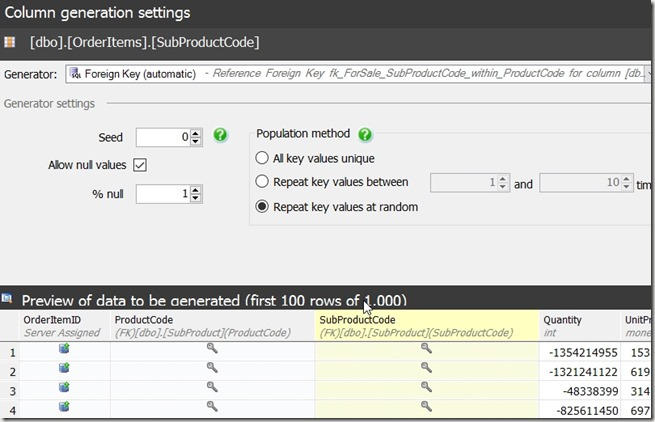Increase the Seed value with up arrow
The width and height of the screenshot is (655, 422).
196,132
